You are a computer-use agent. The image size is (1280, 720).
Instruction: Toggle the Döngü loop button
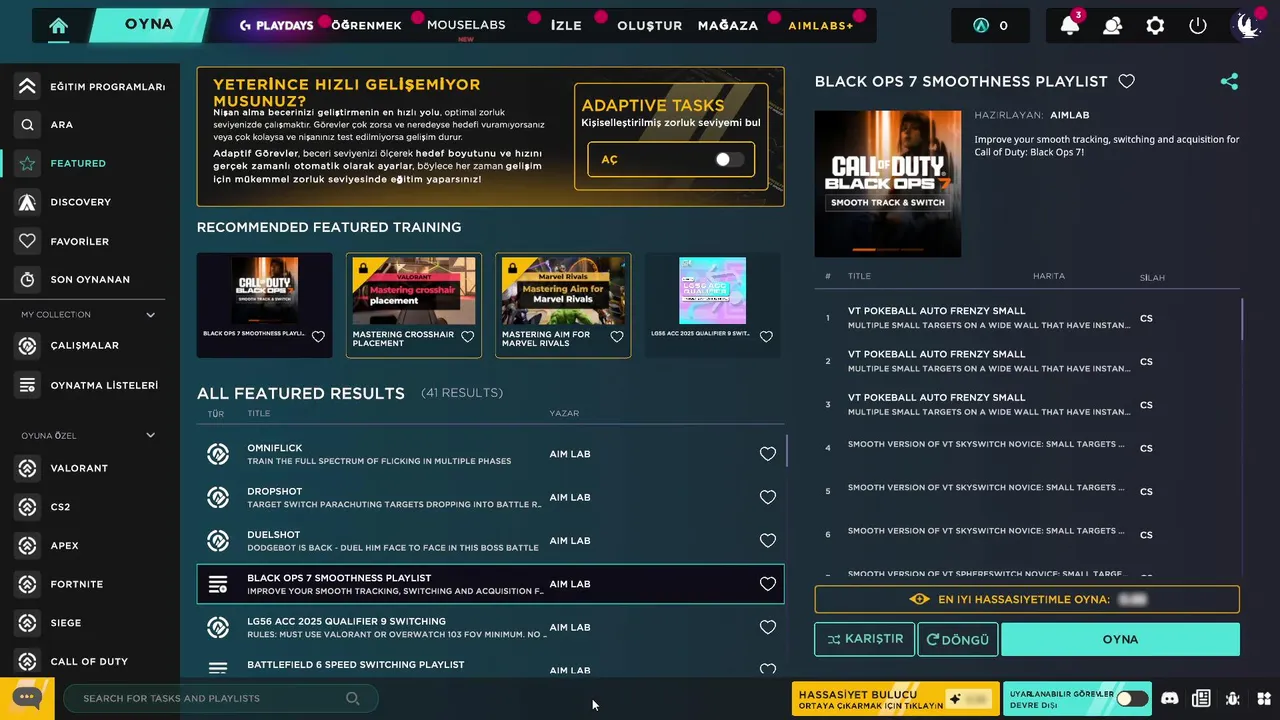coord(957,639)
